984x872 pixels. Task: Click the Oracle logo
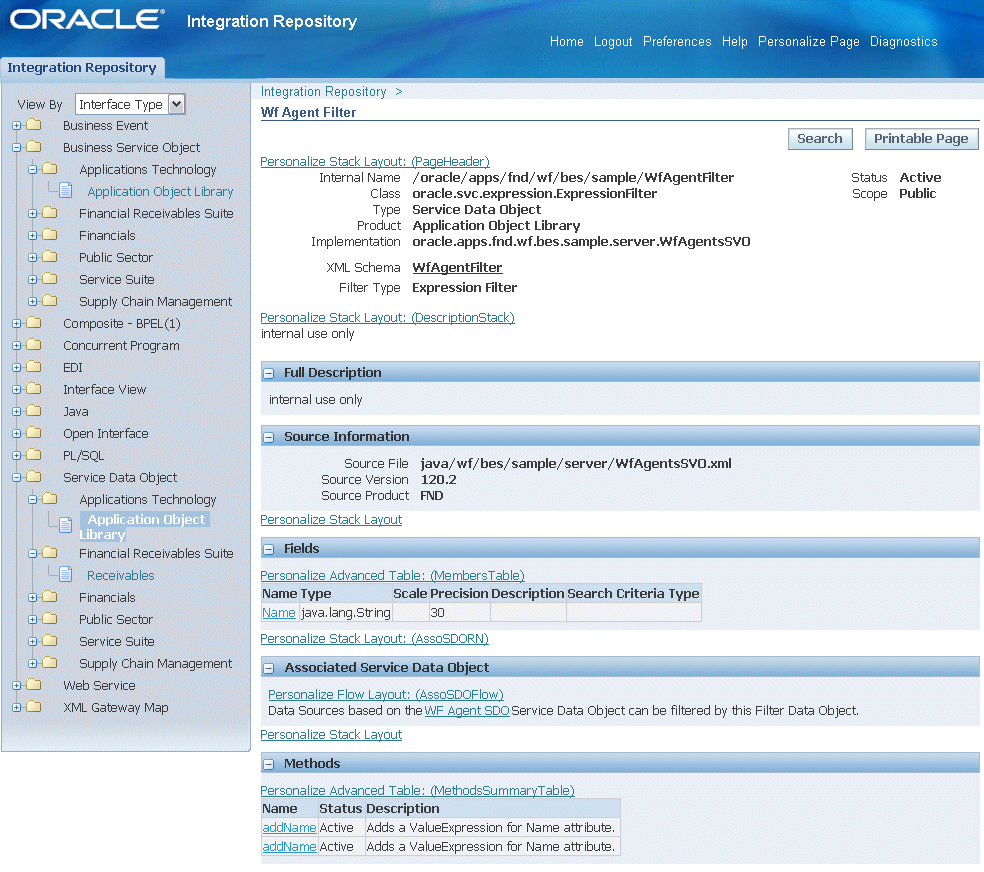[x=87, y=19]
